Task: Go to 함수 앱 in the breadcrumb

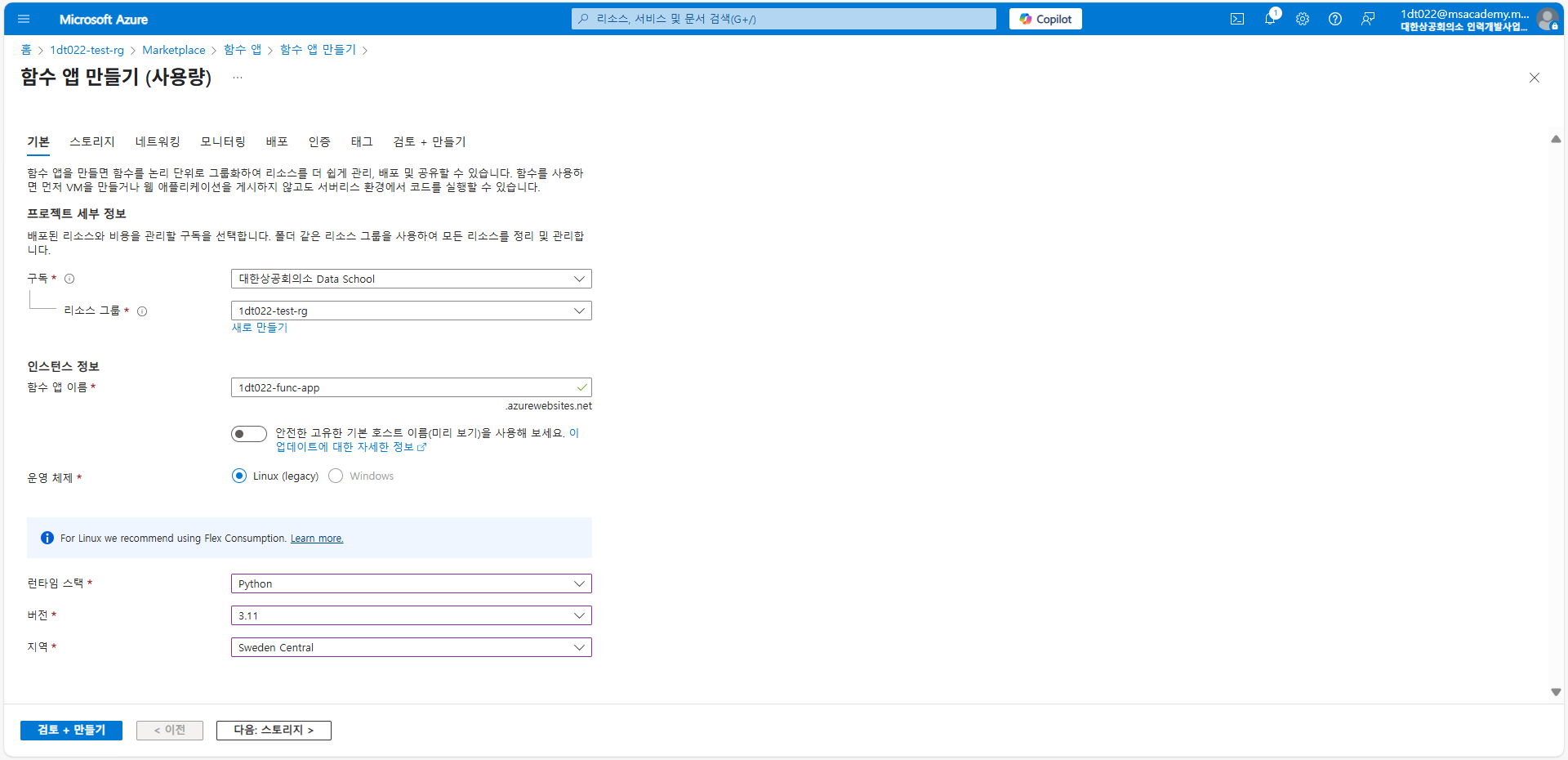Action: click(243, 50)
